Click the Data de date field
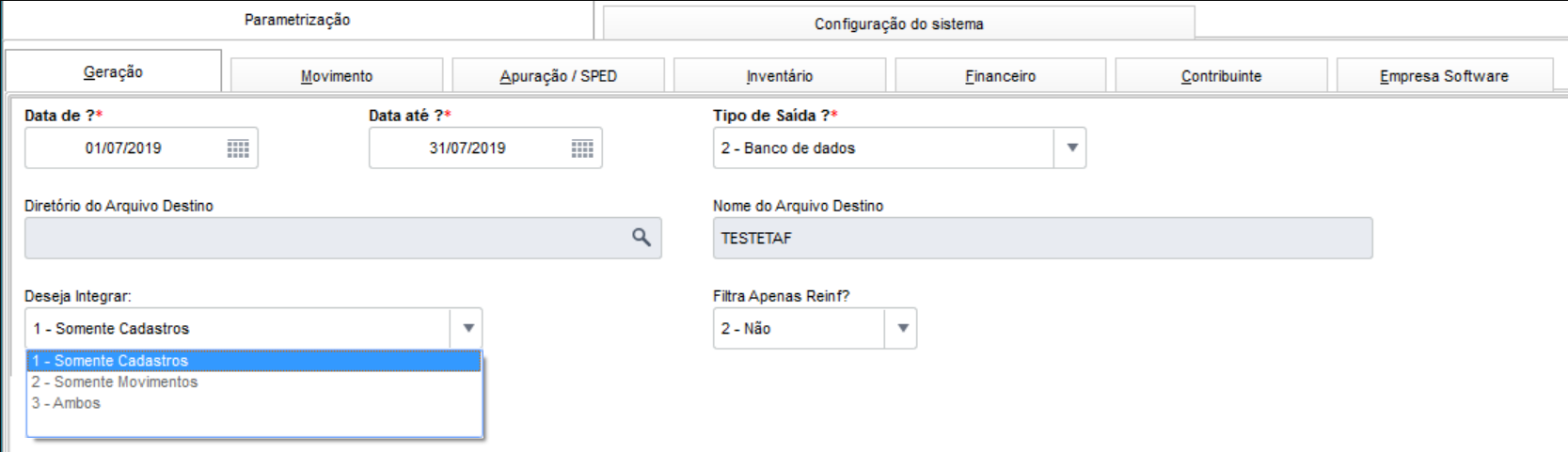 click(123, 148)
